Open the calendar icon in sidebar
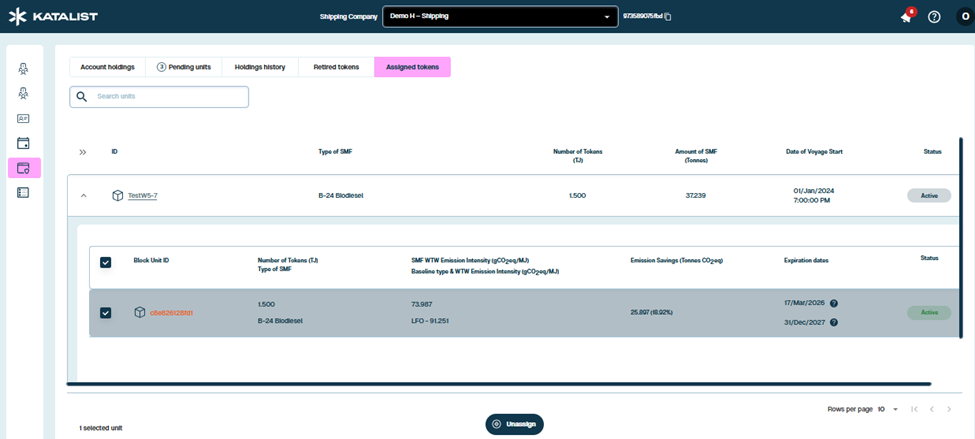Screen dimensions: 975x439 [x=23, y=143]
